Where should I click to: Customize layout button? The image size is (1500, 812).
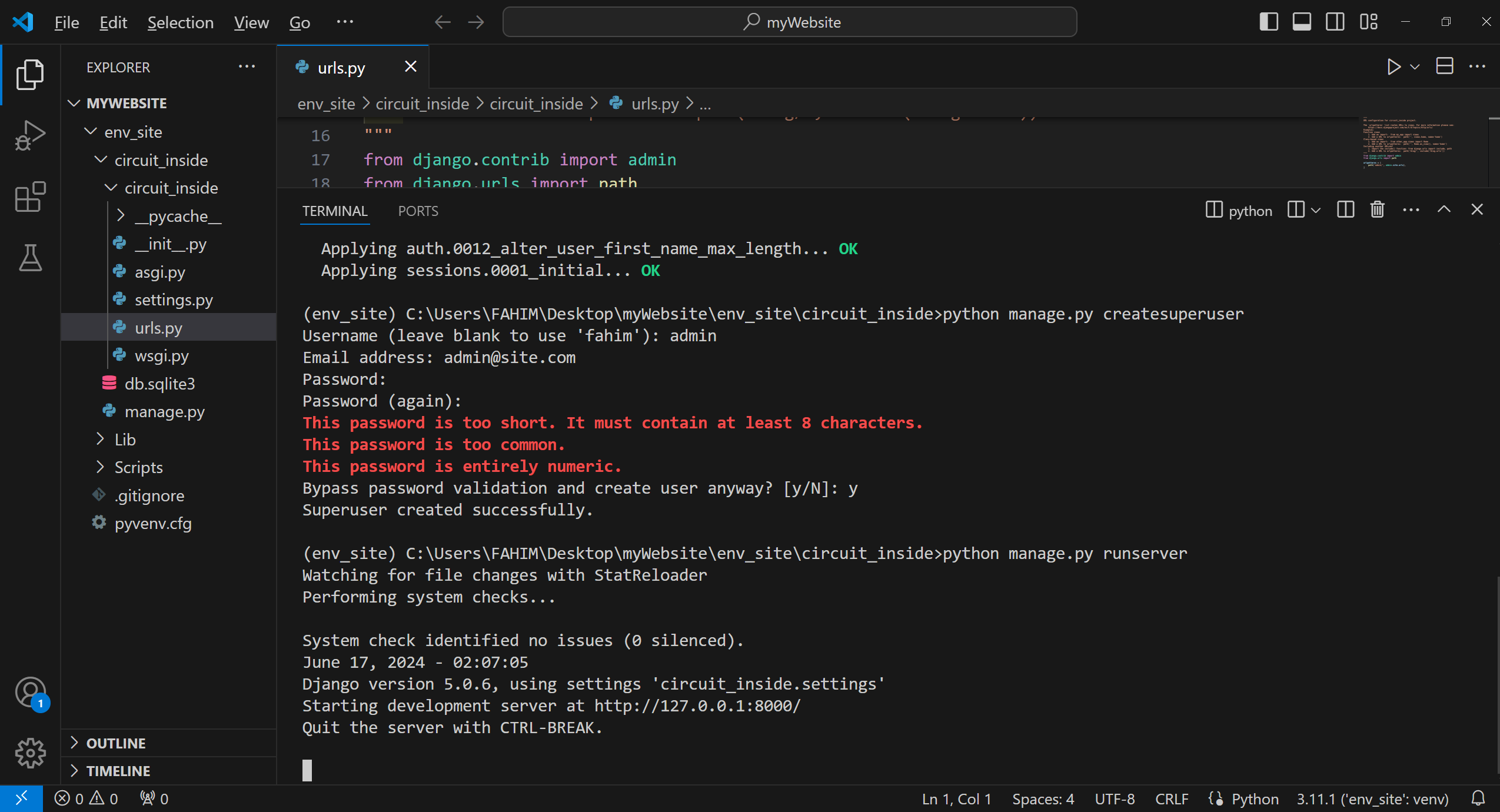[1368, 22]
